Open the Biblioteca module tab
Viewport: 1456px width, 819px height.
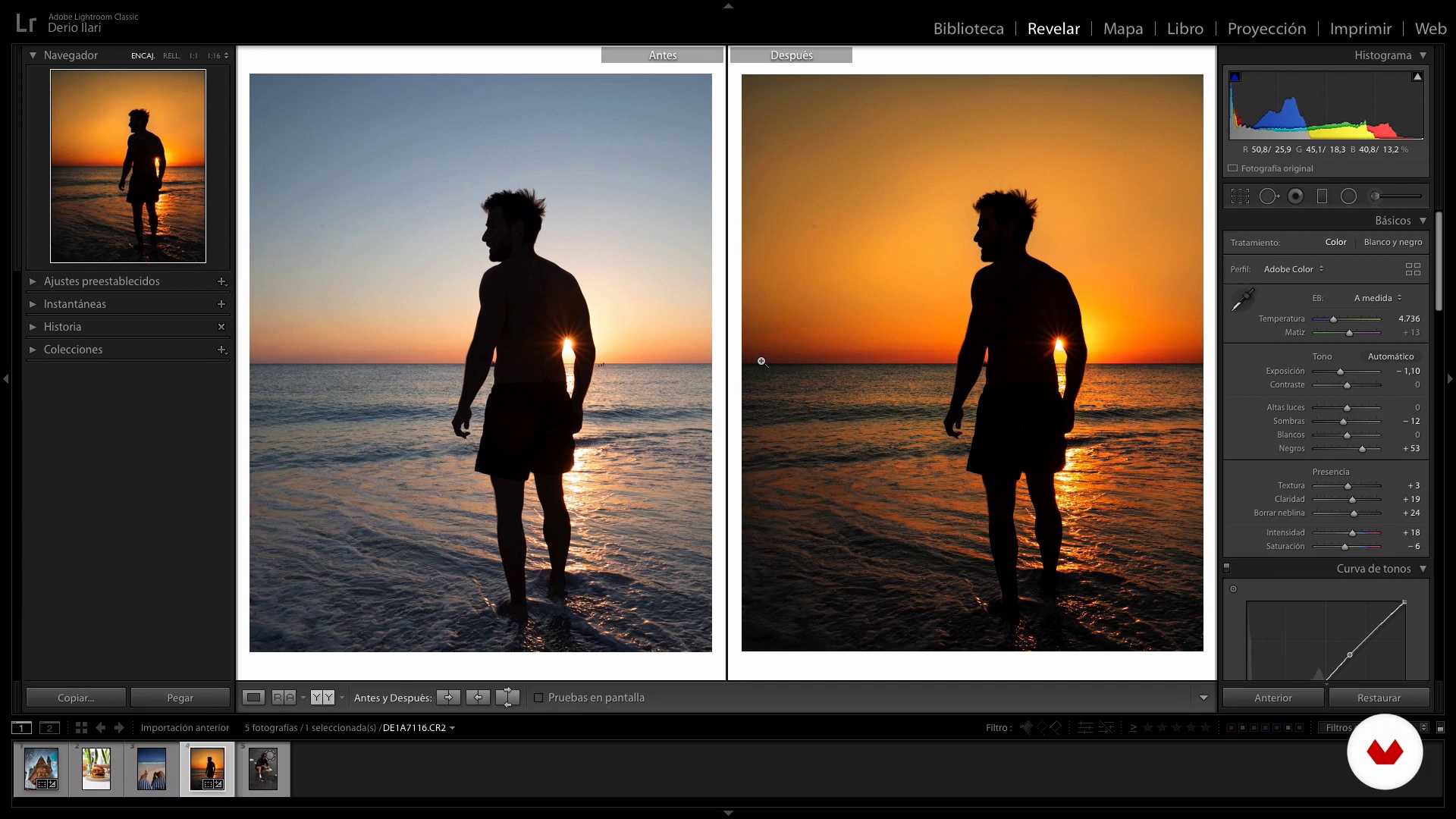click(967, 28)
